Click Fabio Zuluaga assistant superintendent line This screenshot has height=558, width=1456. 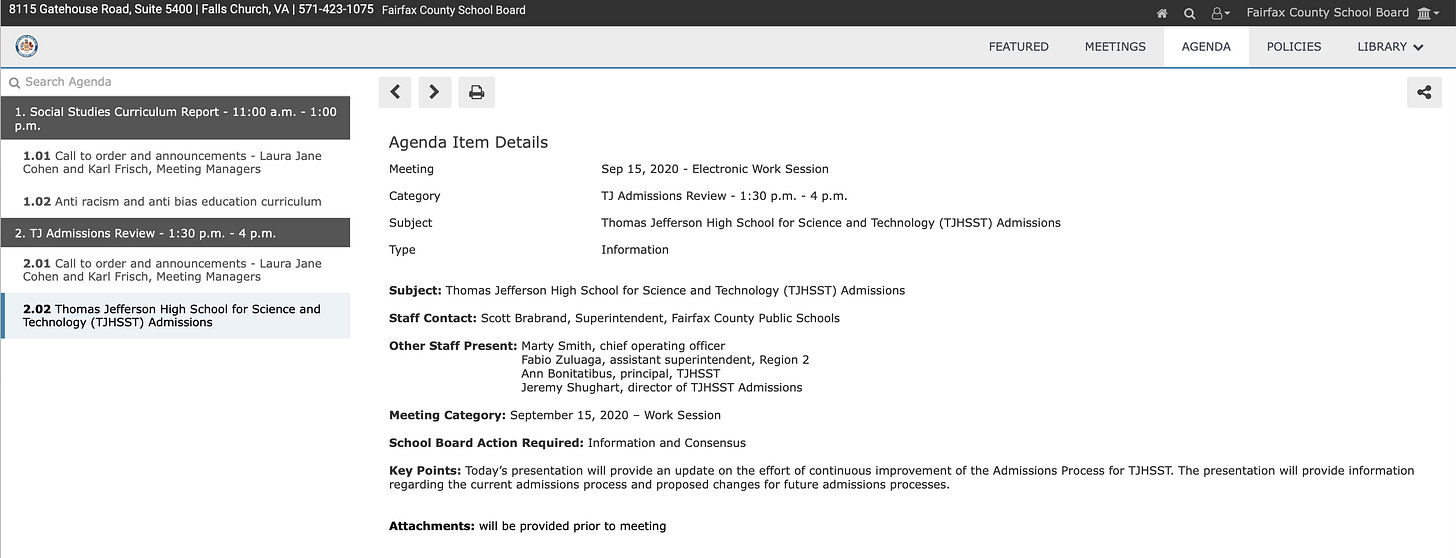click(x=665, y=360)
